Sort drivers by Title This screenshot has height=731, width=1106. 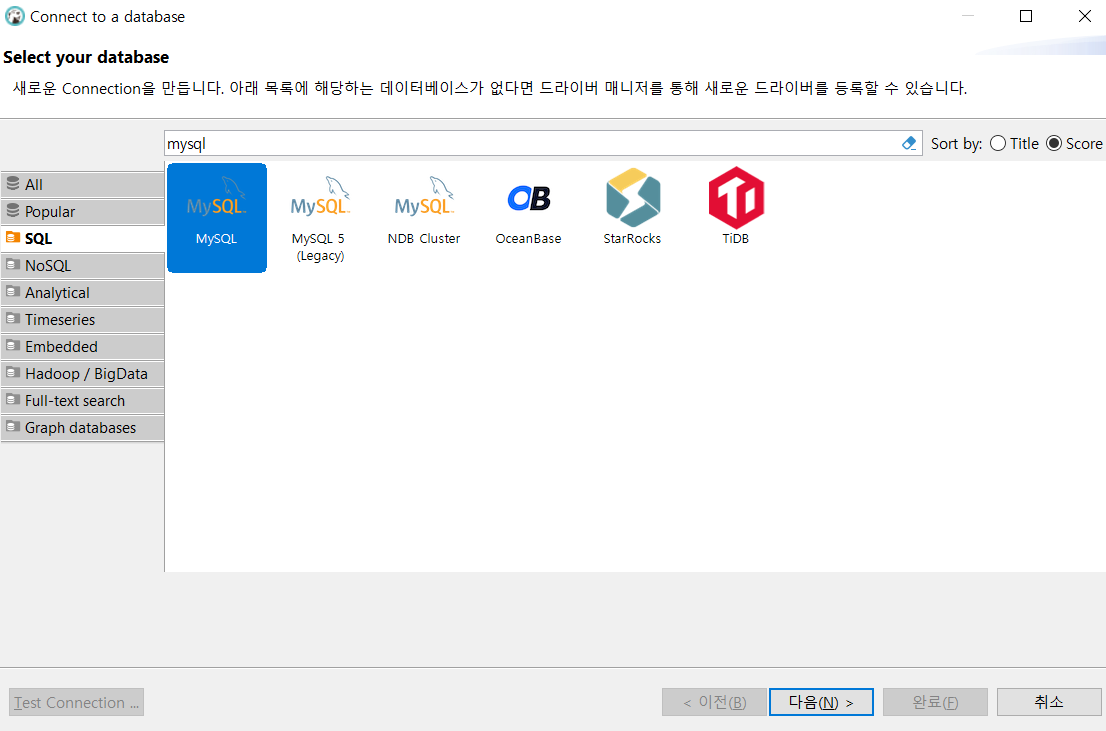(x=1014, y=143)
